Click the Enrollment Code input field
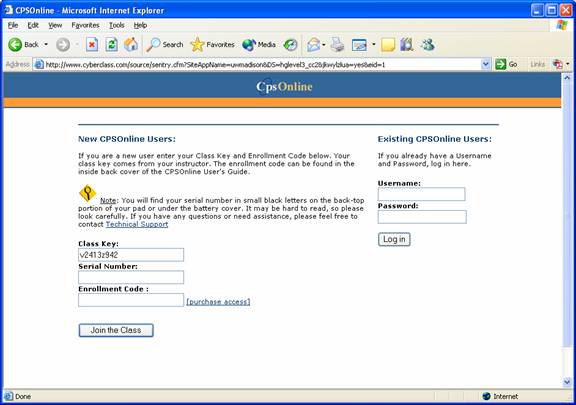576x405 pixels. coord(131,300)
